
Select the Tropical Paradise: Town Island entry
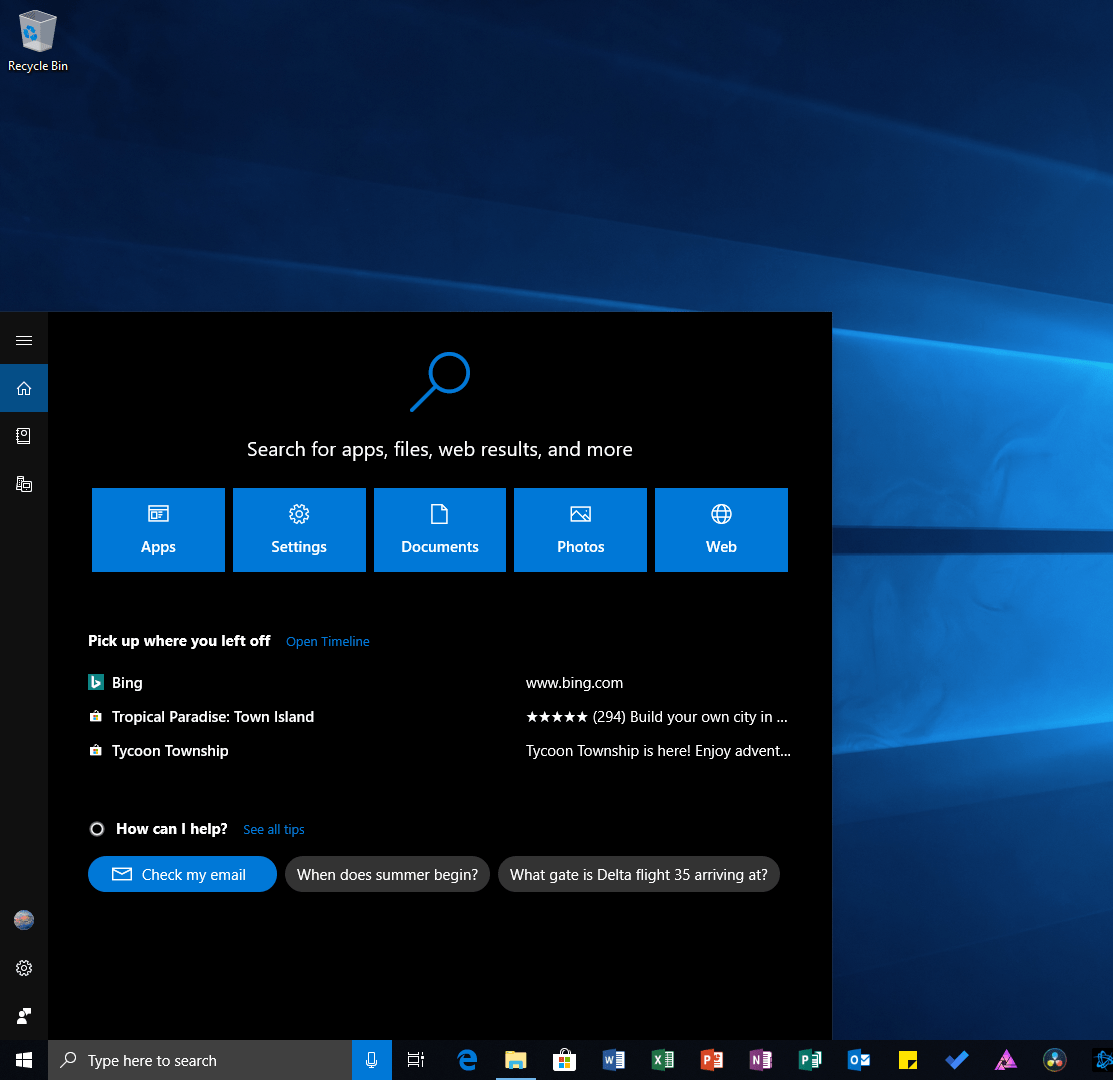point(212,716)
